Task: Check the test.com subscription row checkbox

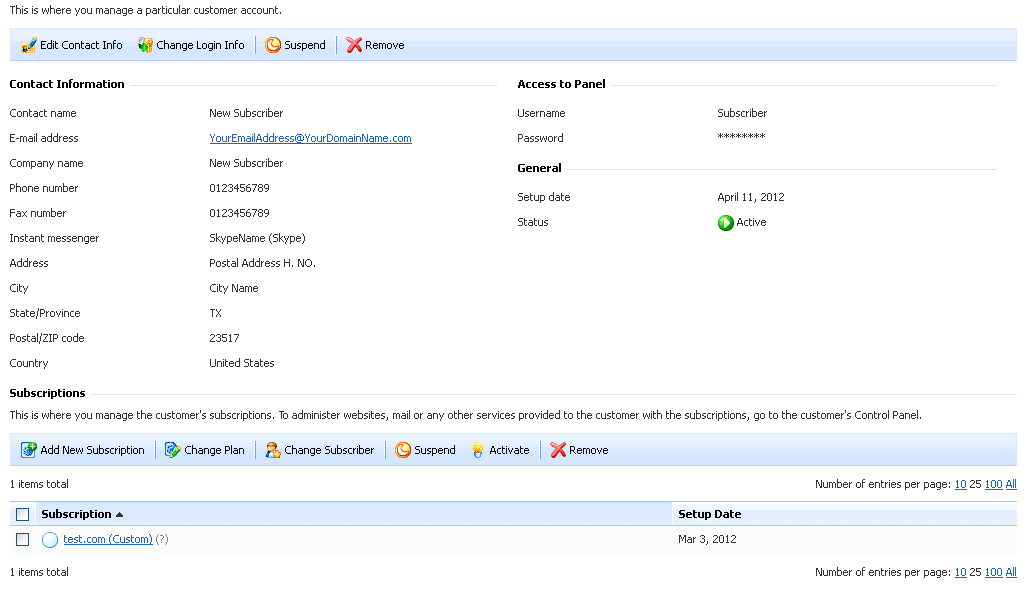Action: 23,540
